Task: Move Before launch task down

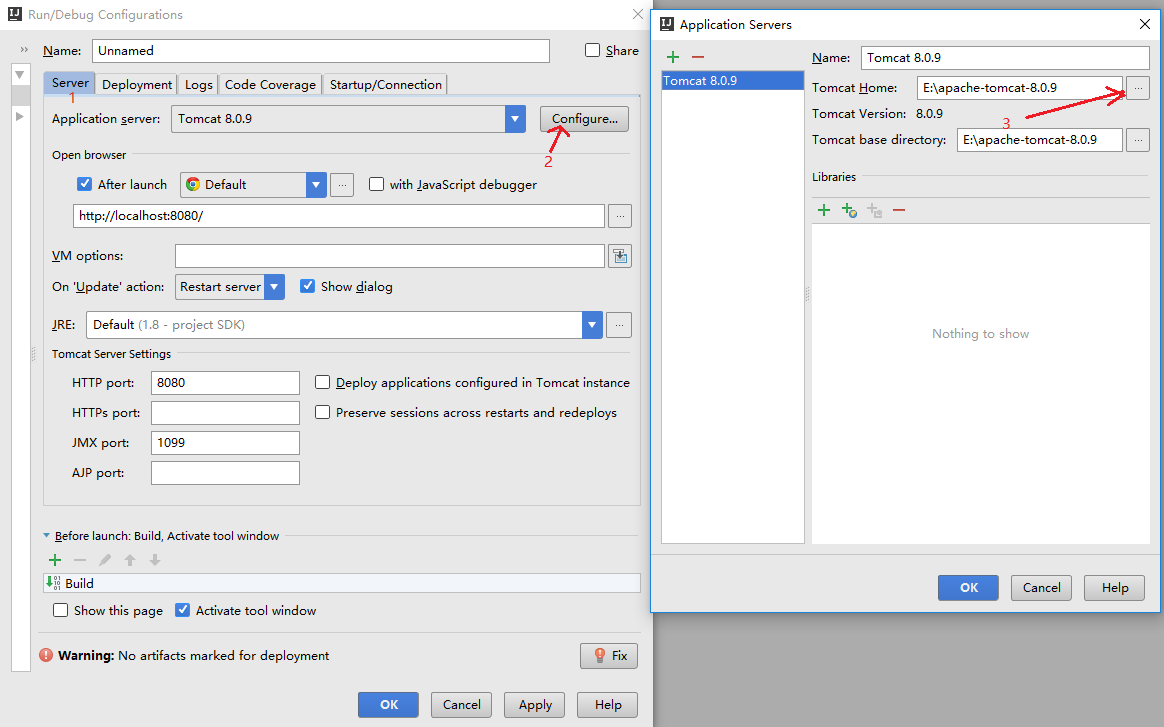Action: tap(154, 560)
